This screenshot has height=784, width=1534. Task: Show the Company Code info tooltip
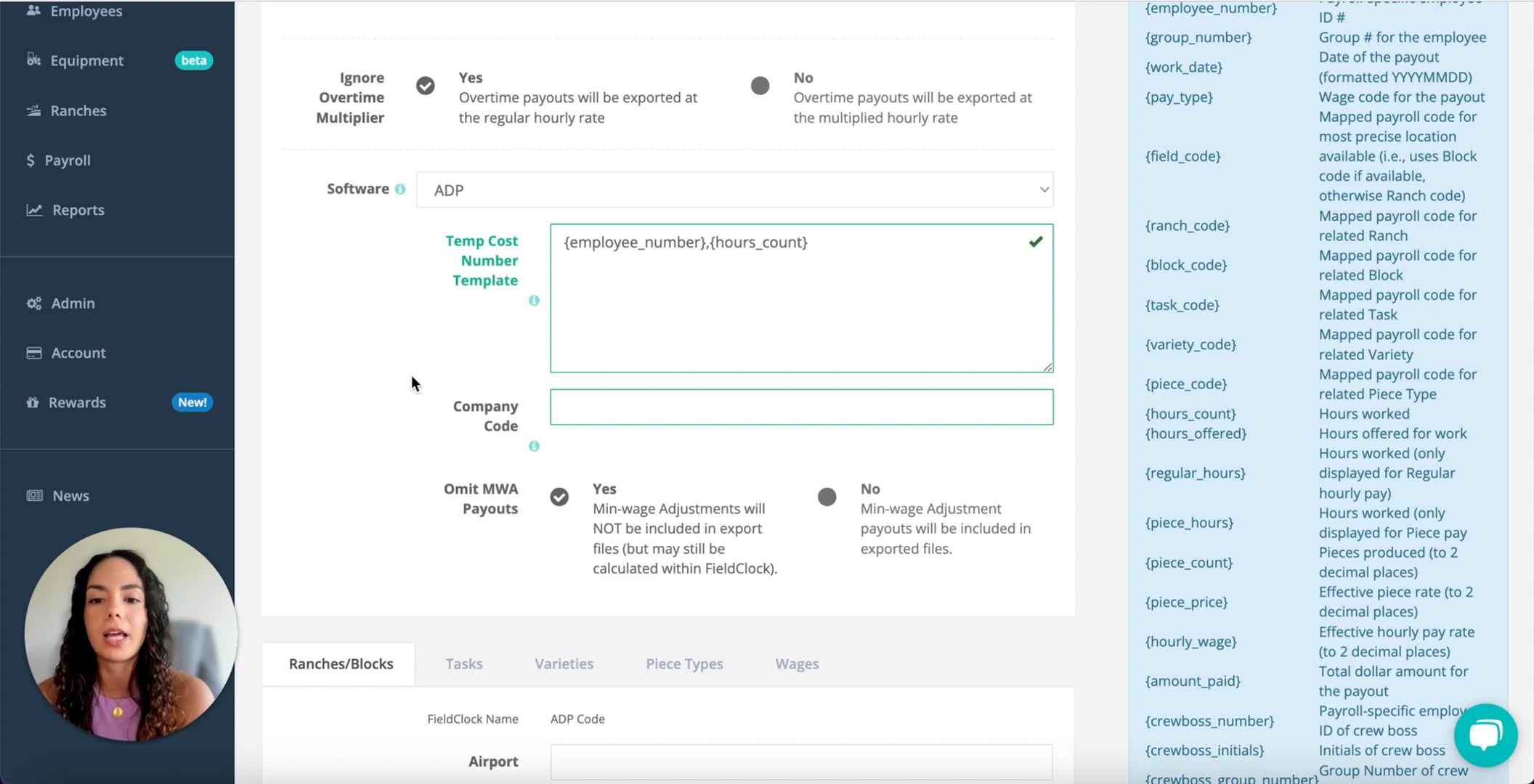pos(534,446)
